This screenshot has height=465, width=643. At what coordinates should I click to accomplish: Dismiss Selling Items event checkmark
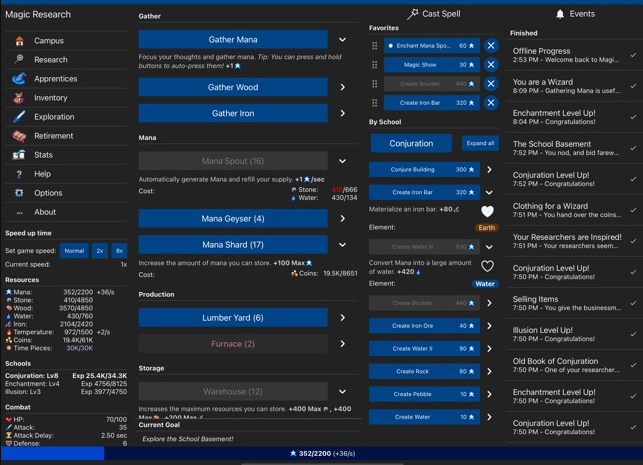pos(634,303)
